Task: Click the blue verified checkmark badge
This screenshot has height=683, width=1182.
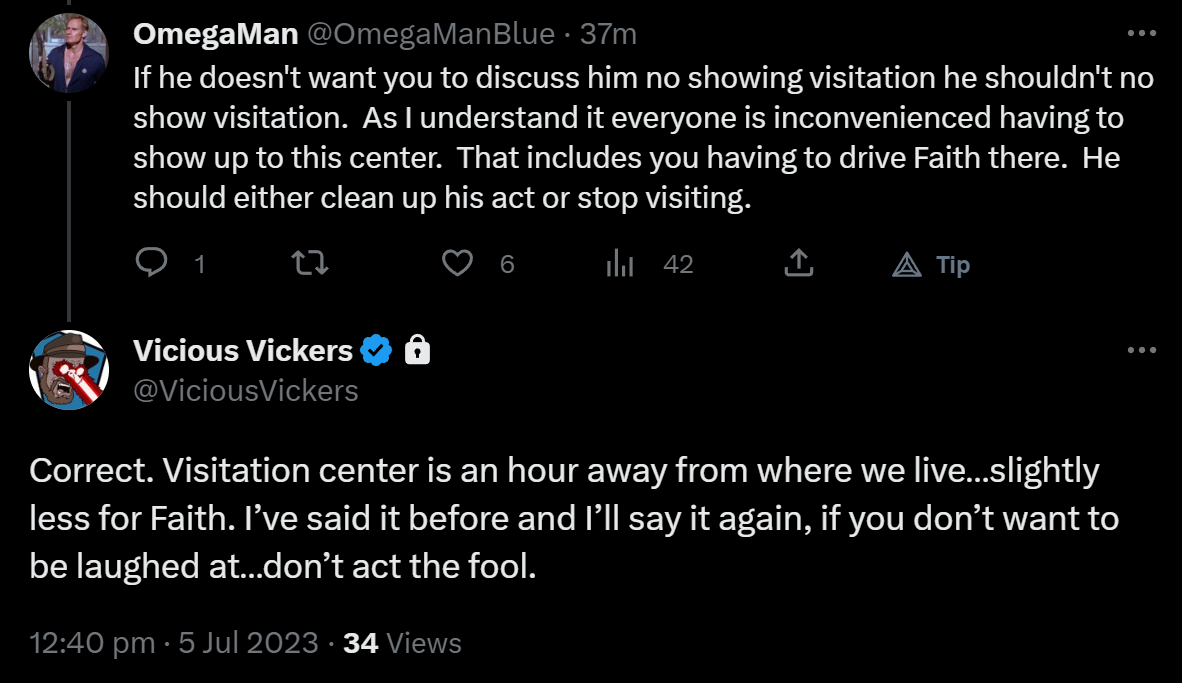Action: [375, 351]
